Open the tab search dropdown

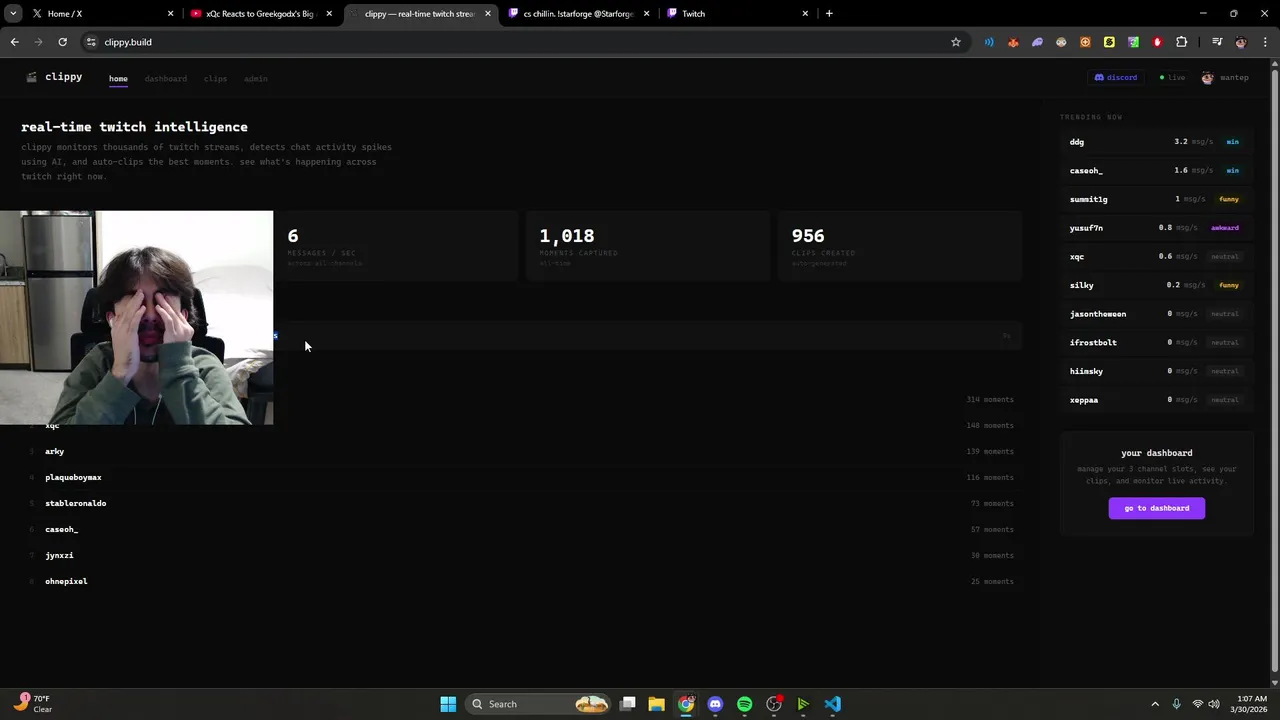[13, 14]
